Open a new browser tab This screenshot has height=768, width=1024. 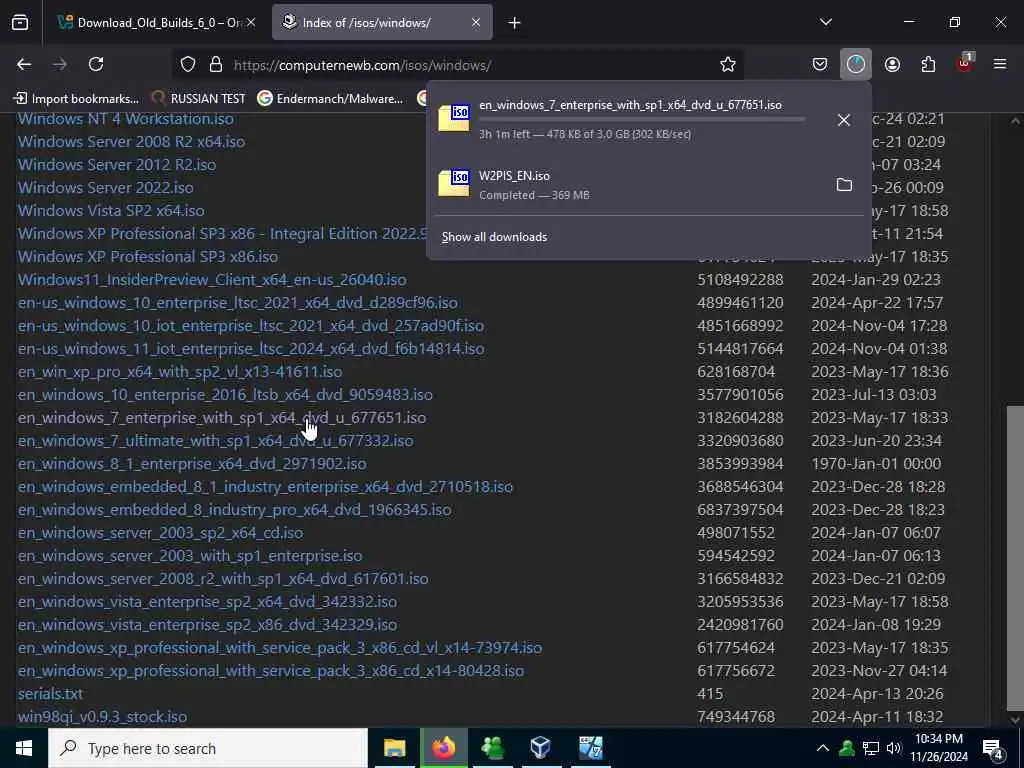click(515, 23)
